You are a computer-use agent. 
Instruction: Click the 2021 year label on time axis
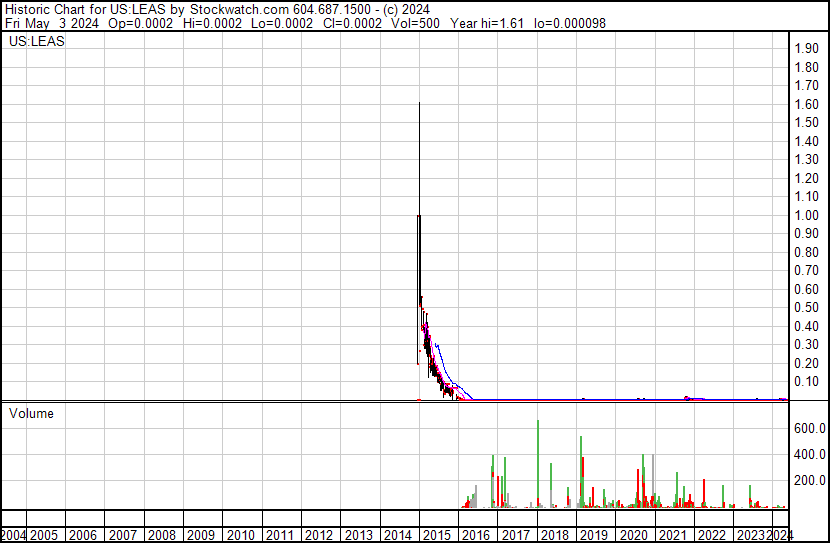pos(673,535)
